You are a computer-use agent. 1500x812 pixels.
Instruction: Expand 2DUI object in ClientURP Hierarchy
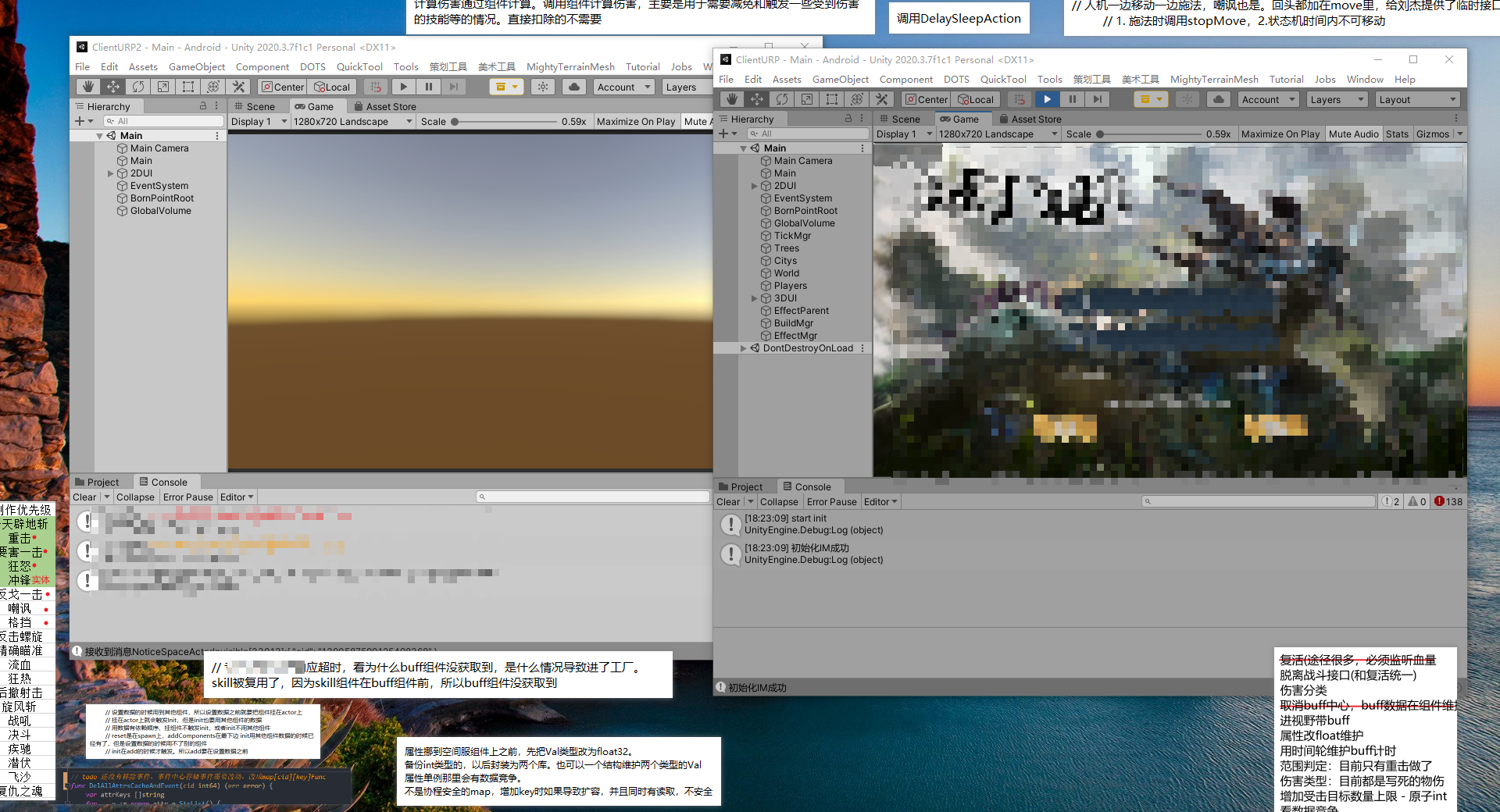[x=755, y=186]
